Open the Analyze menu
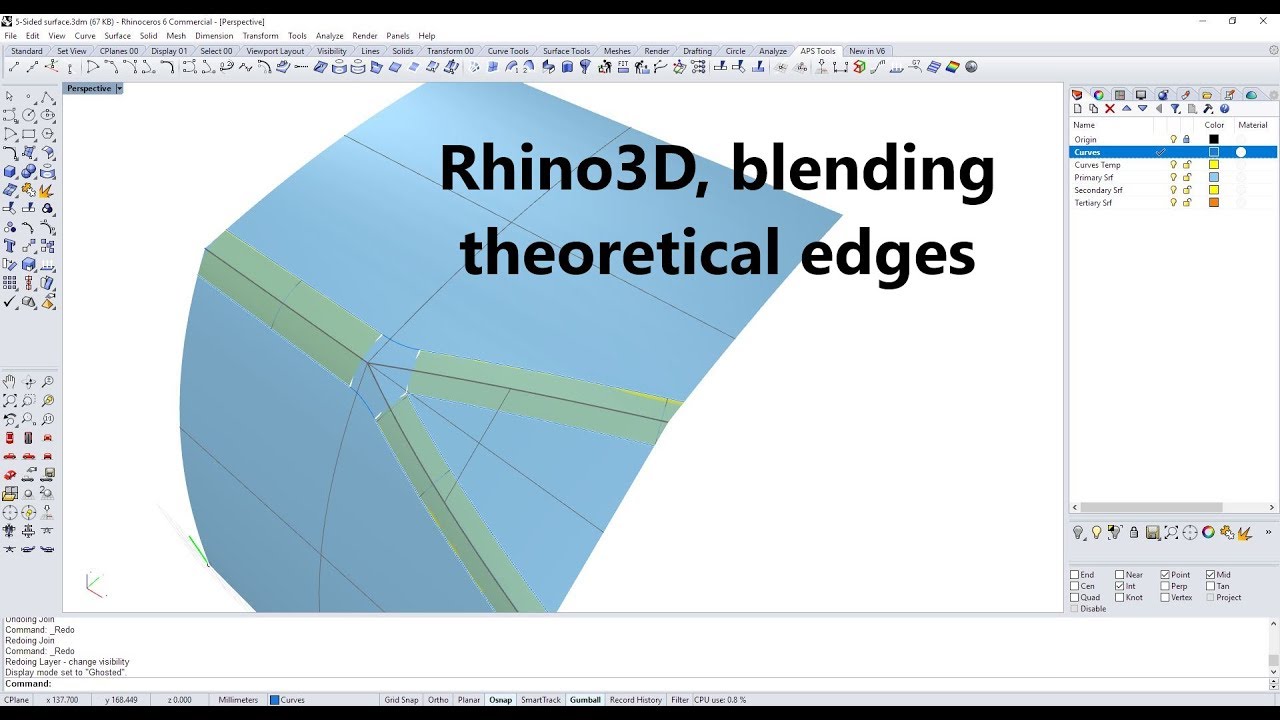 click(x=330, y=36)
